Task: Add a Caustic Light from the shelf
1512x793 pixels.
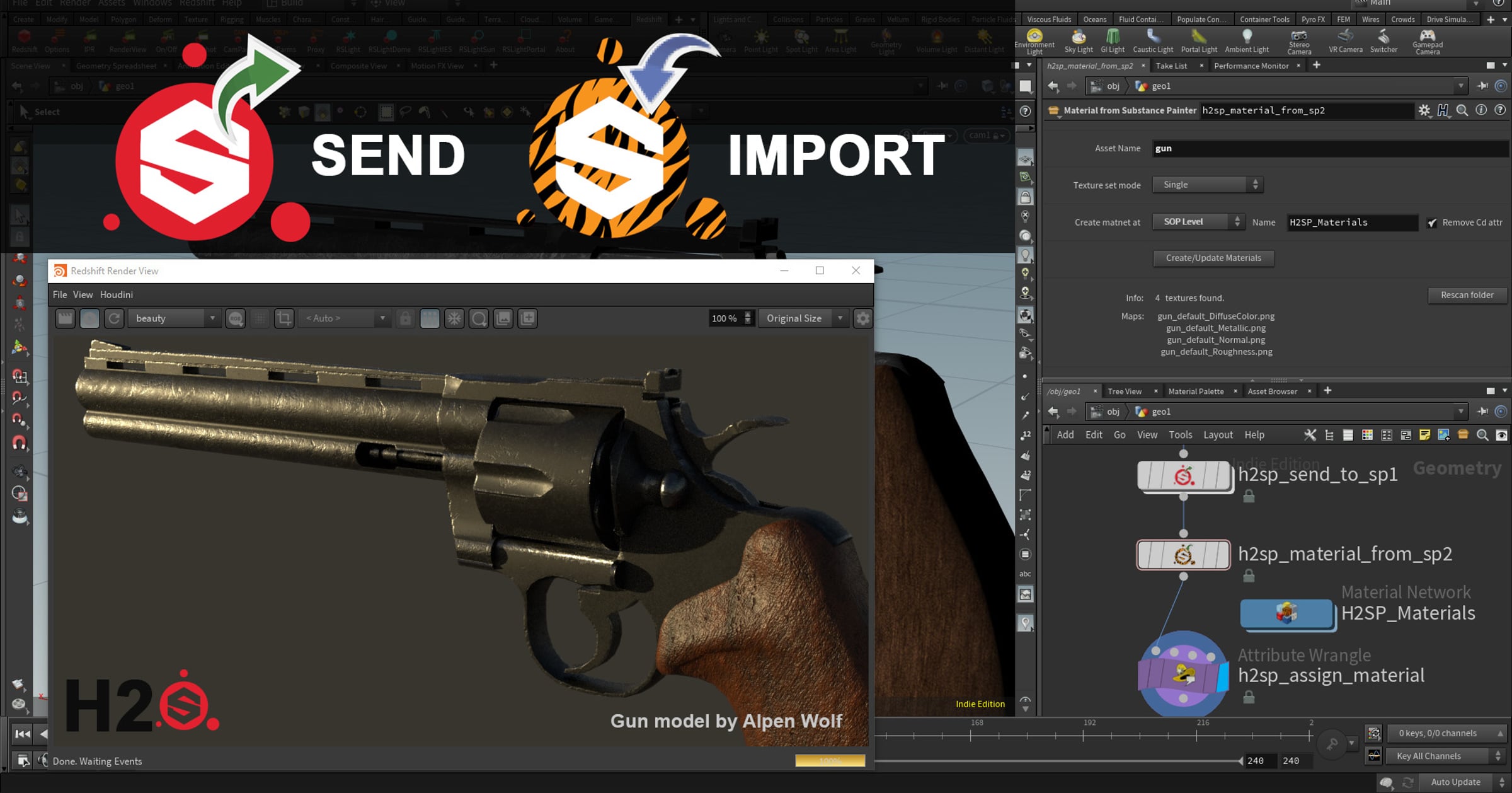Action: click(x=1153, y=42)
